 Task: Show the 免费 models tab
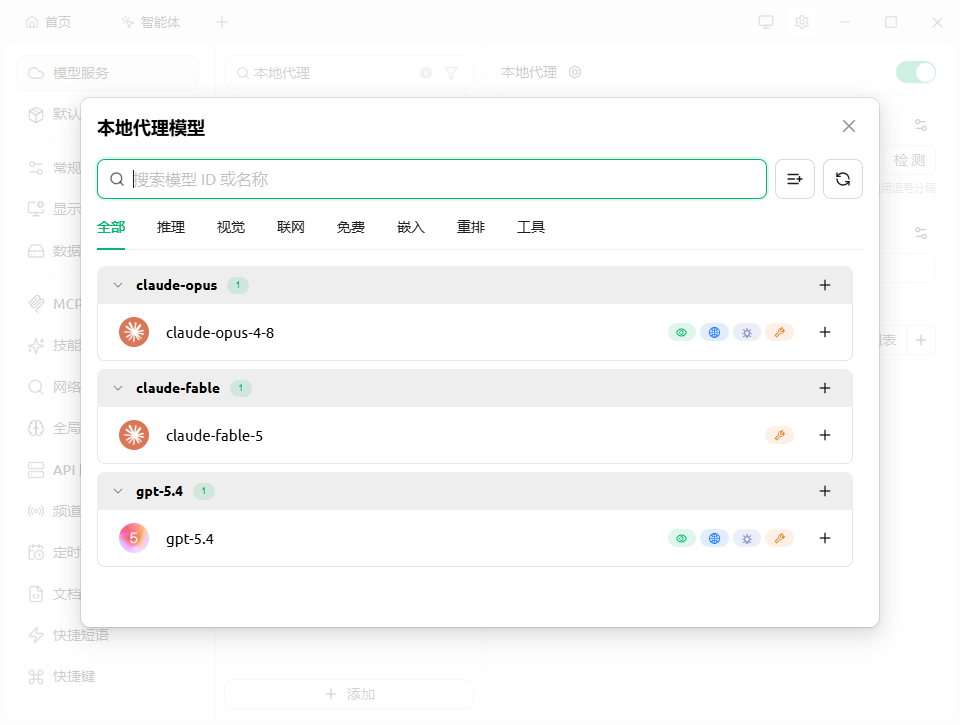[x=351, y=227]
